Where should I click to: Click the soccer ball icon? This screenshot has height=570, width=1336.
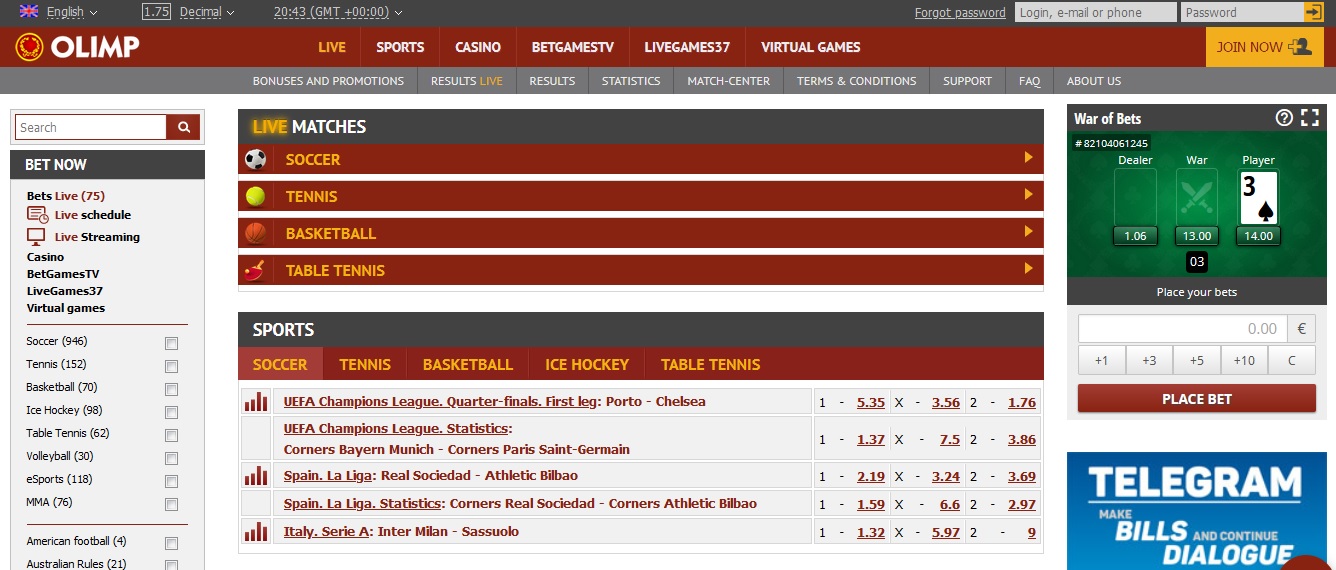(x=256, y=159)
